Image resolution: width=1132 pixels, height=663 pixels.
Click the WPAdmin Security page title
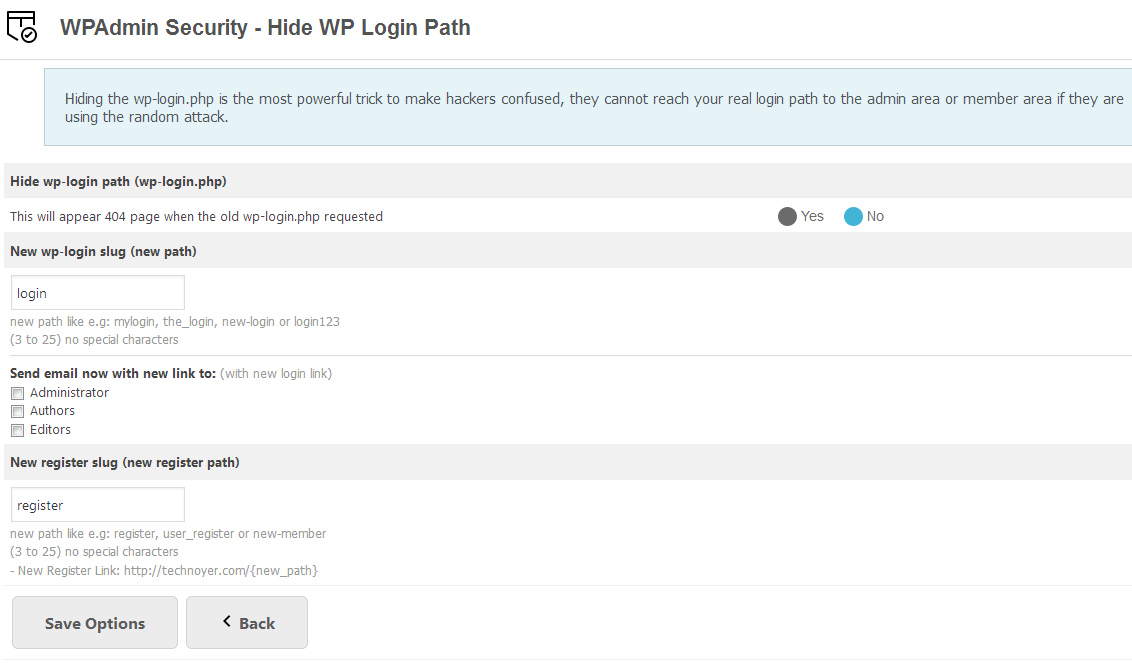click(x=265, y=27)
